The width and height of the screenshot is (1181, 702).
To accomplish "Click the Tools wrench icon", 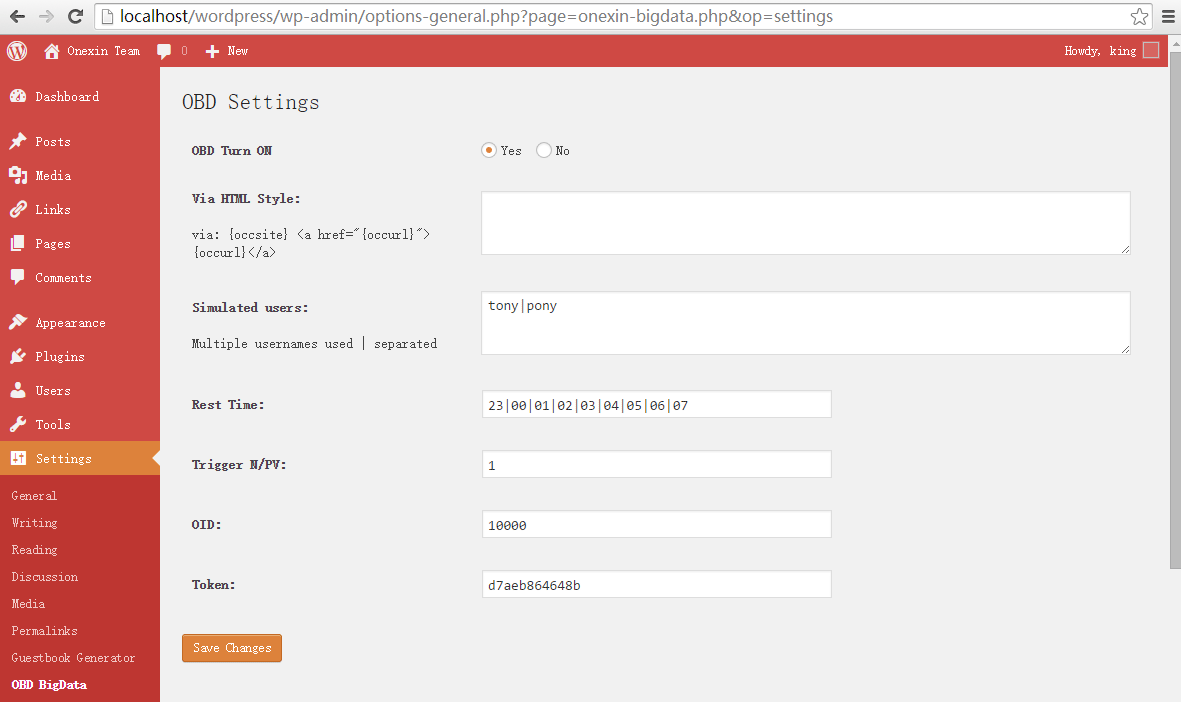I will pos(18,424).
